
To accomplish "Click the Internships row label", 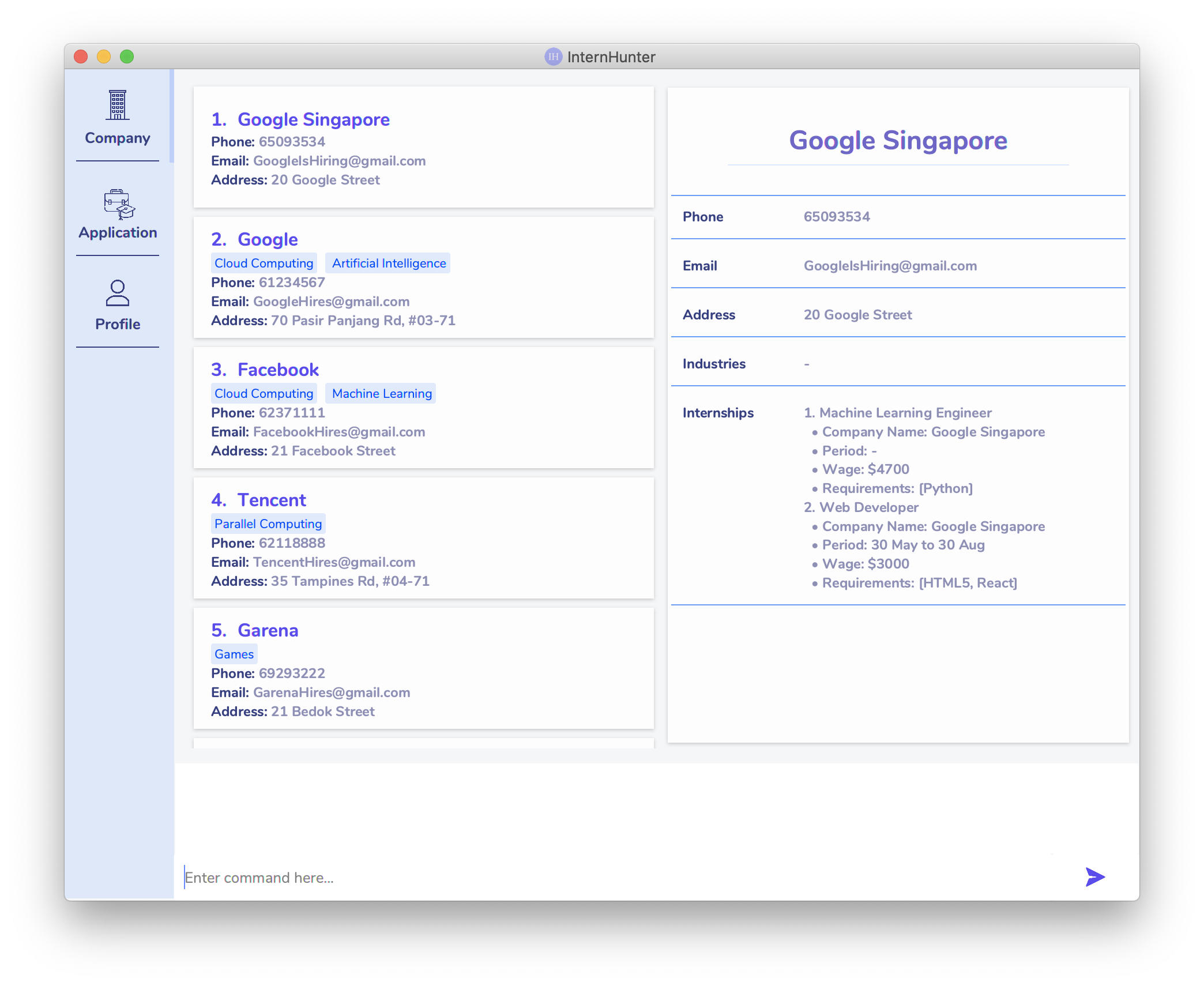I will [x=718, y=413].
